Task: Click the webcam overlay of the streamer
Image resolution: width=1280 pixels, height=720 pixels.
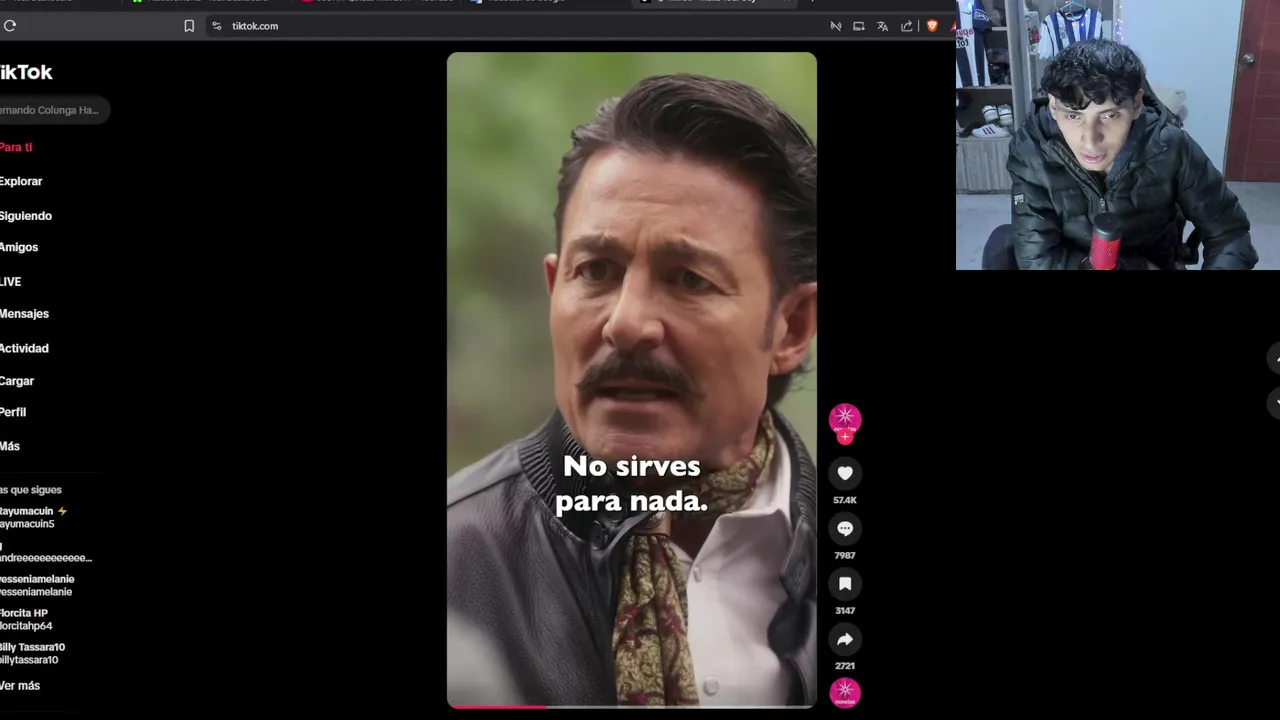Action: tap(1117, 135)
